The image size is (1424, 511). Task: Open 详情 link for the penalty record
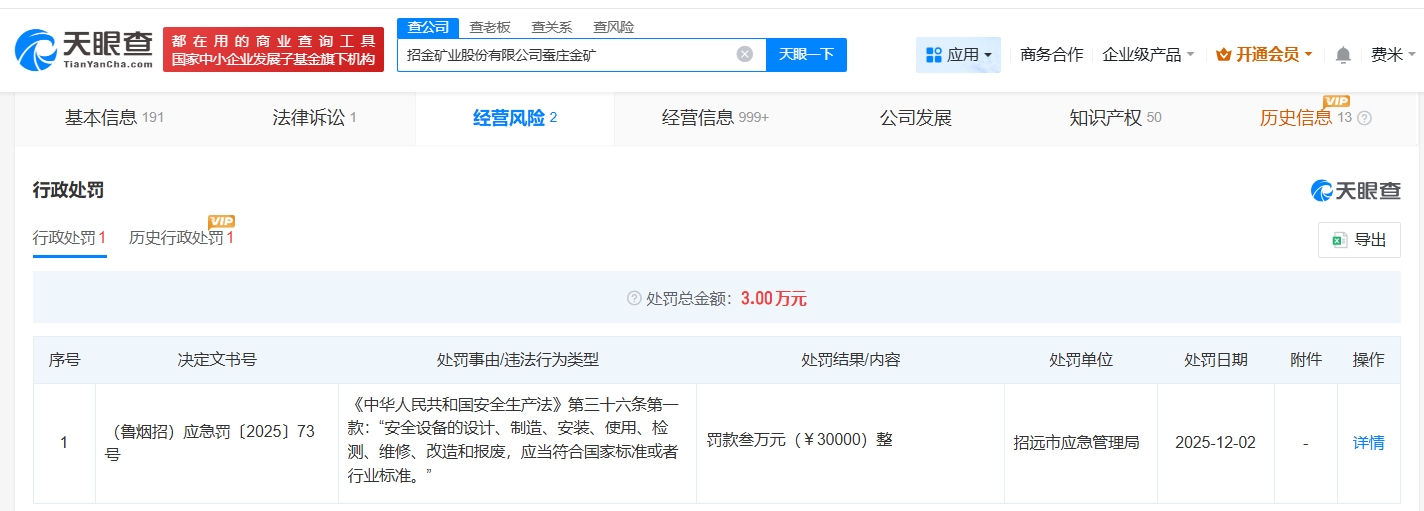click(1368, 442)
